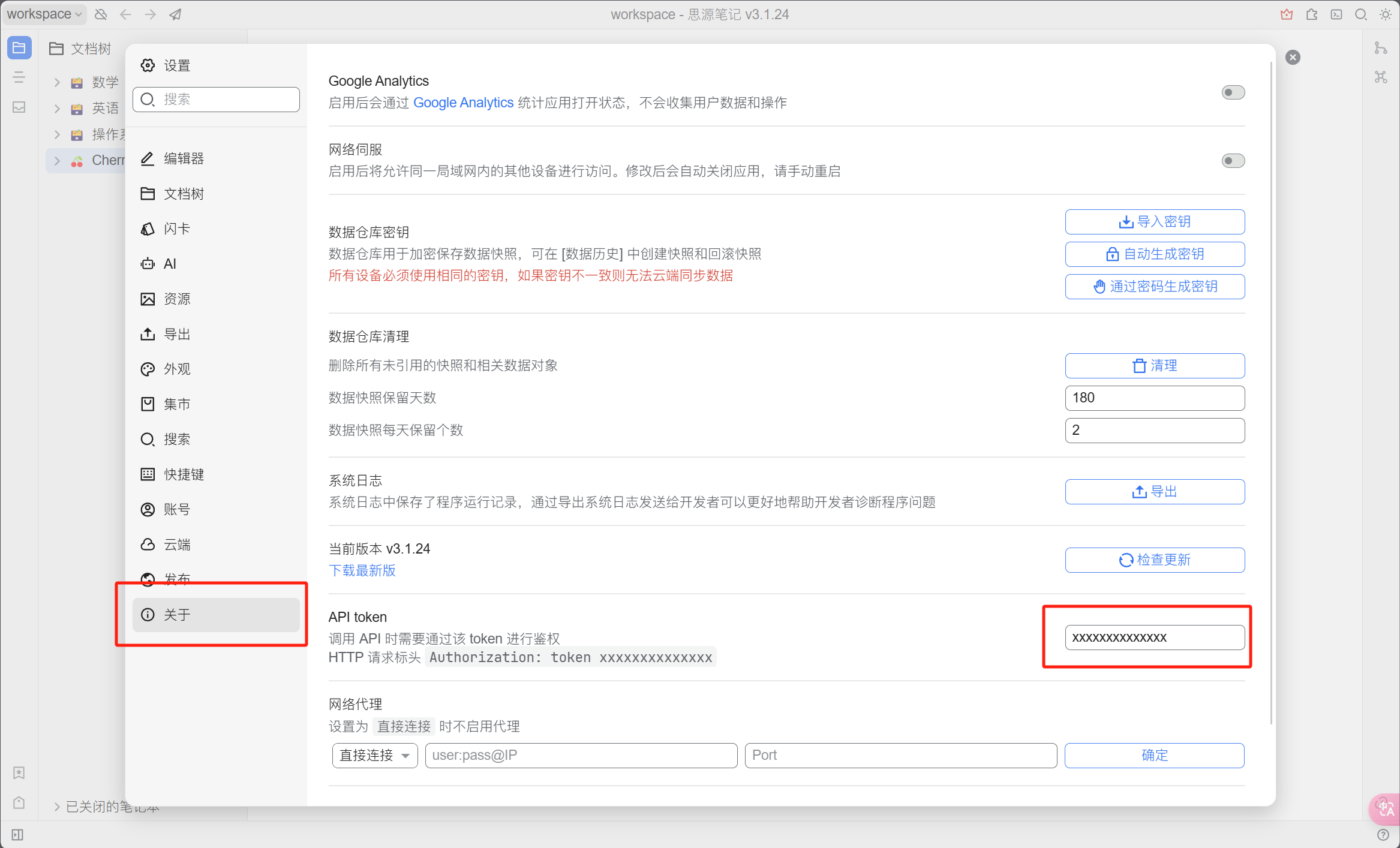Open the workspace switcher dropdown
This screenshot has height=848, width=1400.
44,14
